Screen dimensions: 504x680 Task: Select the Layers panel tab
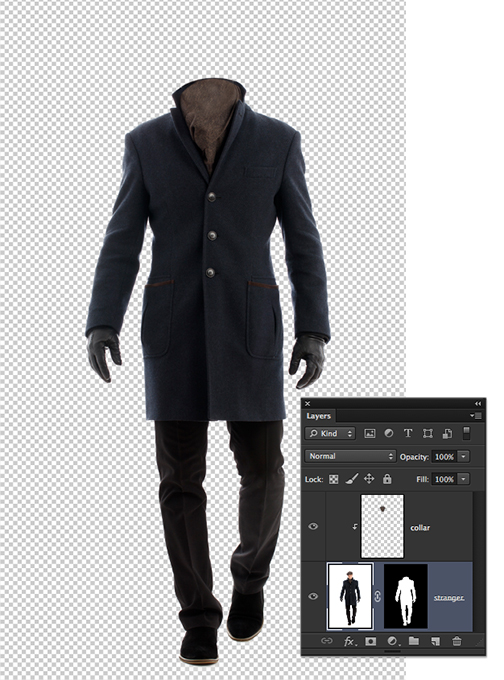pos(319,416)
